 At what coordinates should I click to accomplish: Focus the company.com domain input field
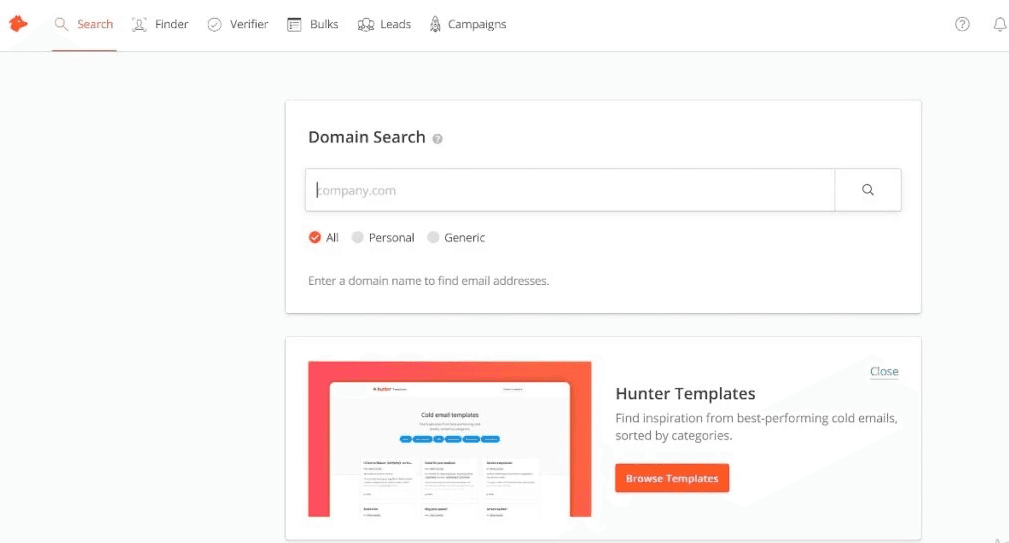point(570,190)
